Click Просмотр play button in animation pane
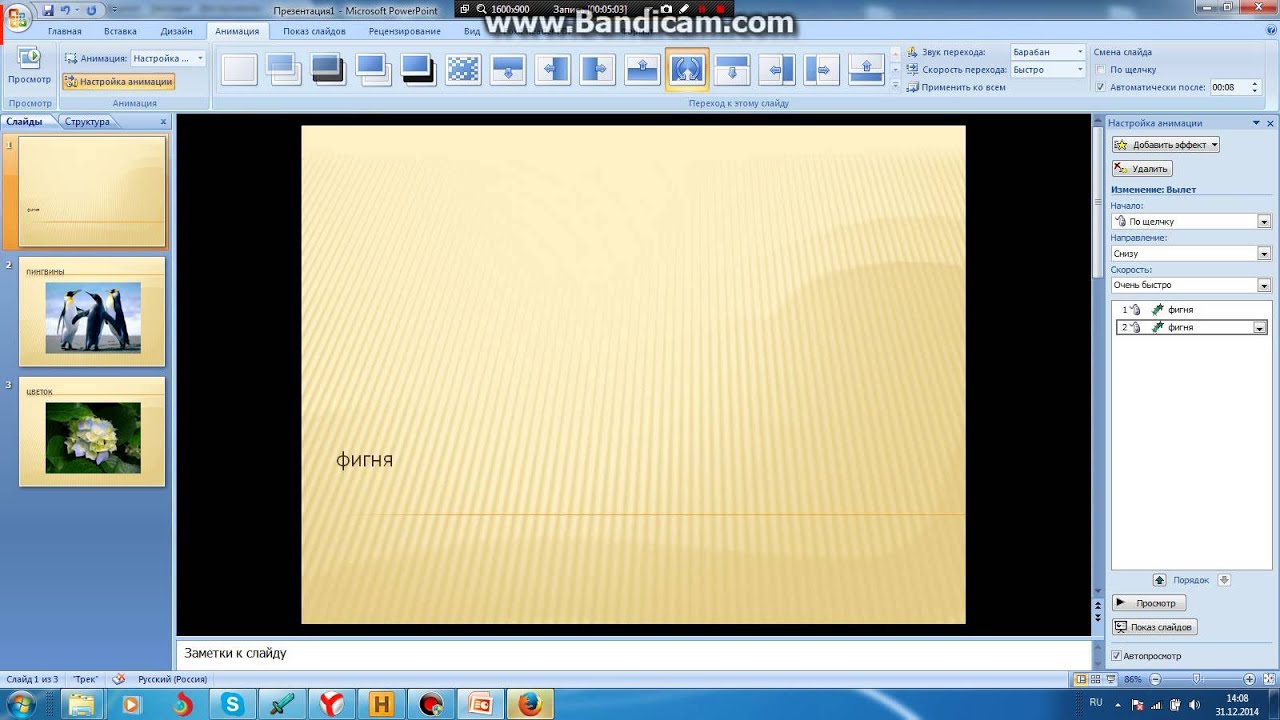1280x720 pixels. coord(1149,603)
